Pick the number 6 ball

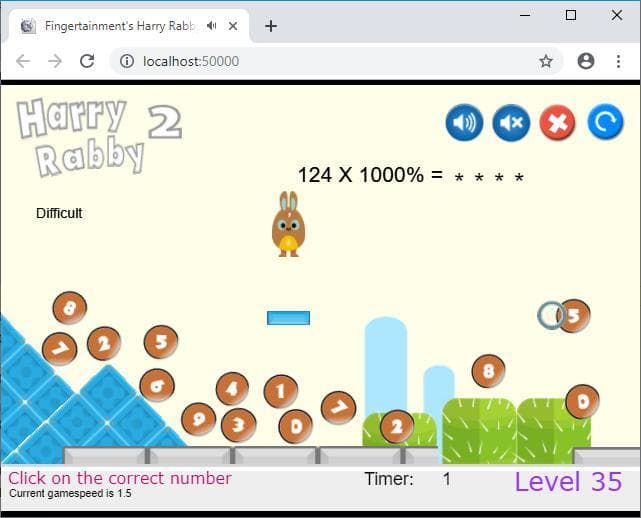point(157,385)
